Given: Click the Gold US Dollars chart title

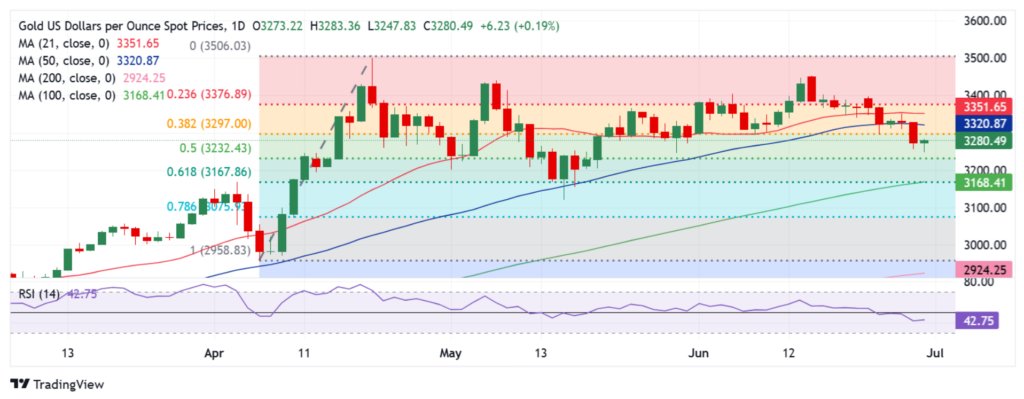Looking at the screenshot, I should [131, 26].
